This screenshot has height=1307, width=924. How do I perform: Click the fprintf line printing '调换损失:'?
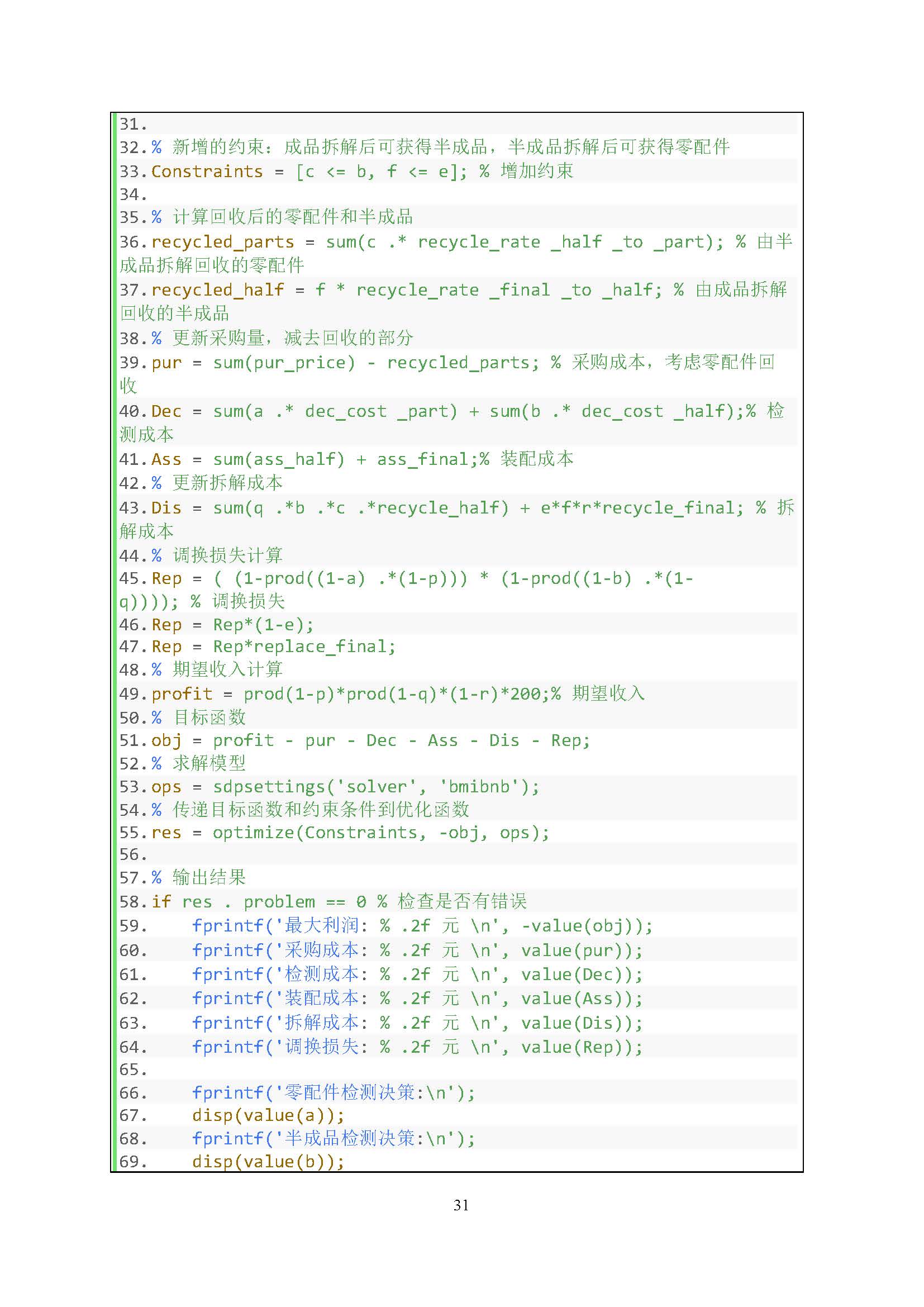(417, 1047)
